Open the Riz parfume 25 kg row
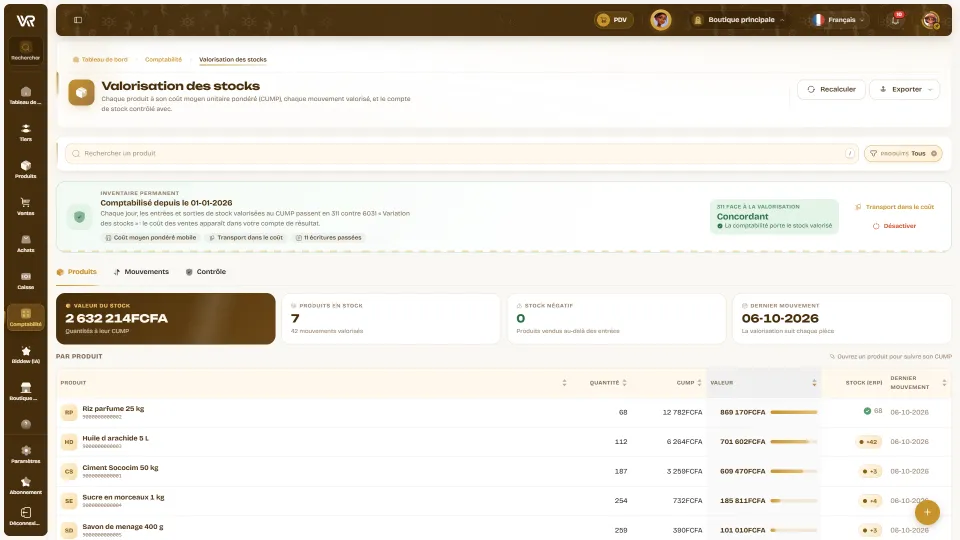 (503, 412)
